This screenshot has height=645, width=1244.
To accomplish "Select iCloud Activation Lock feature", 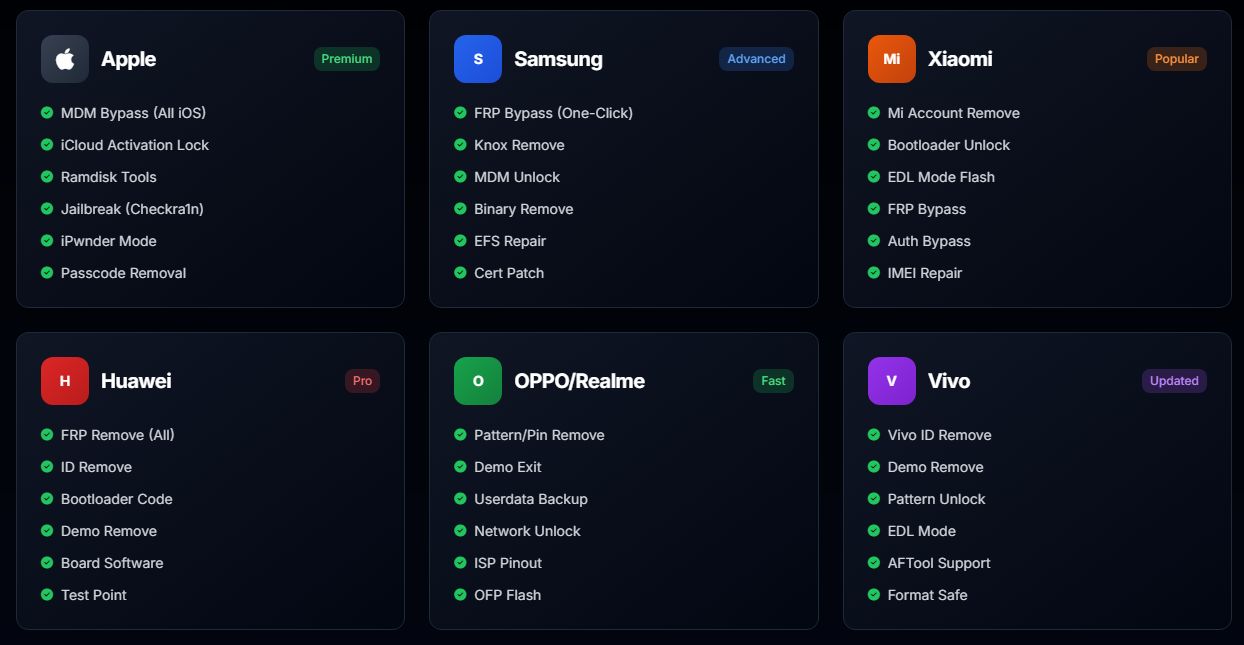I will 135,145.
